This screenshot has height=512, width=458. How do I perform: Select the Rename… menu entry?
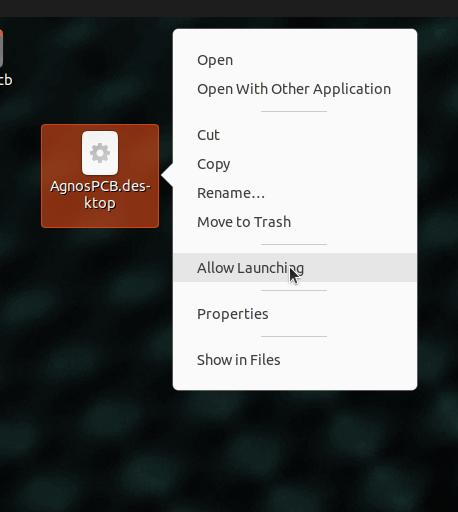(295, 193)
